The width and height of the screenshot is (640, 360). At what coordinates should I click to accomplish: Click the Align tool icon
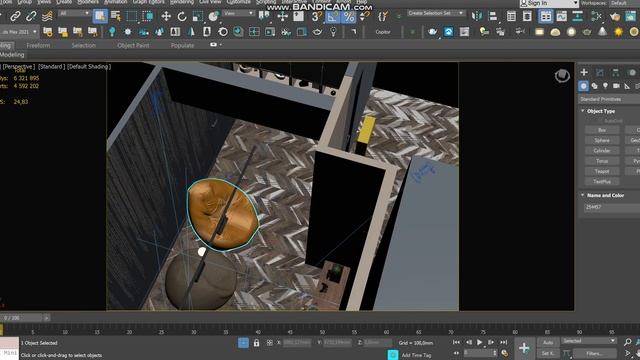click(x=493, y=16)
